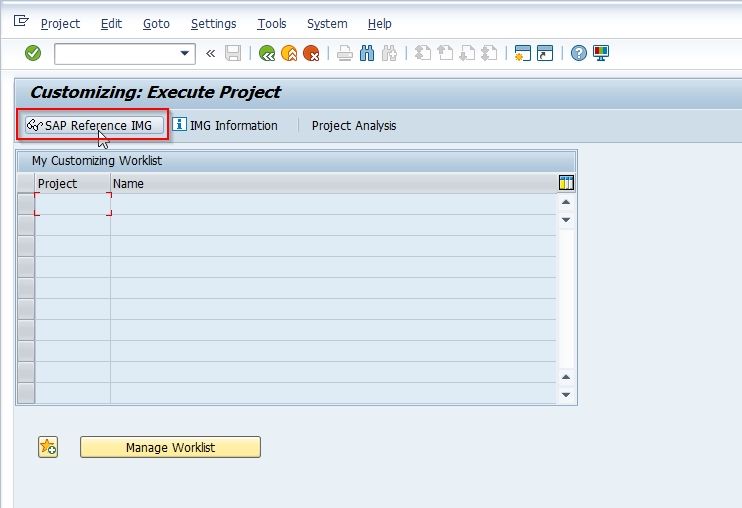742x508 pixels.
Task: Click the blue Help question mark icon
Action: [578, 53]
